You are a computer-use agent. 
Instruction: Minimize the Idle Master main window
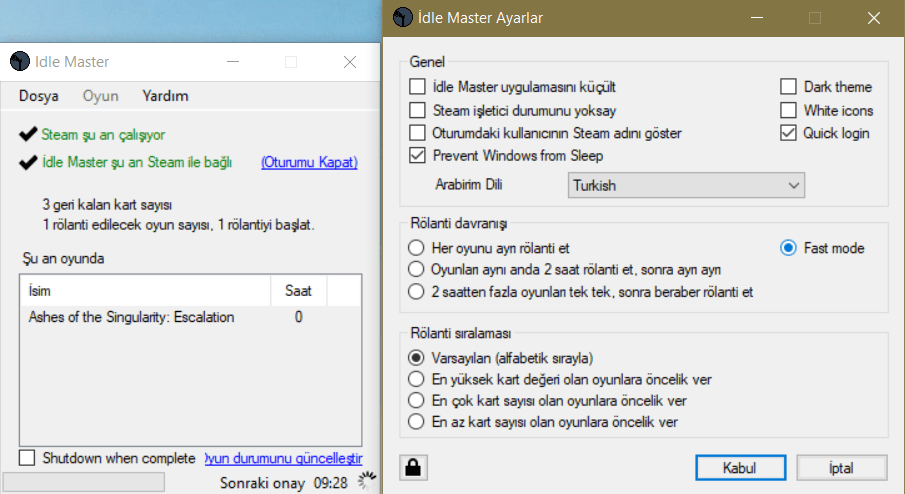point(233,62)
